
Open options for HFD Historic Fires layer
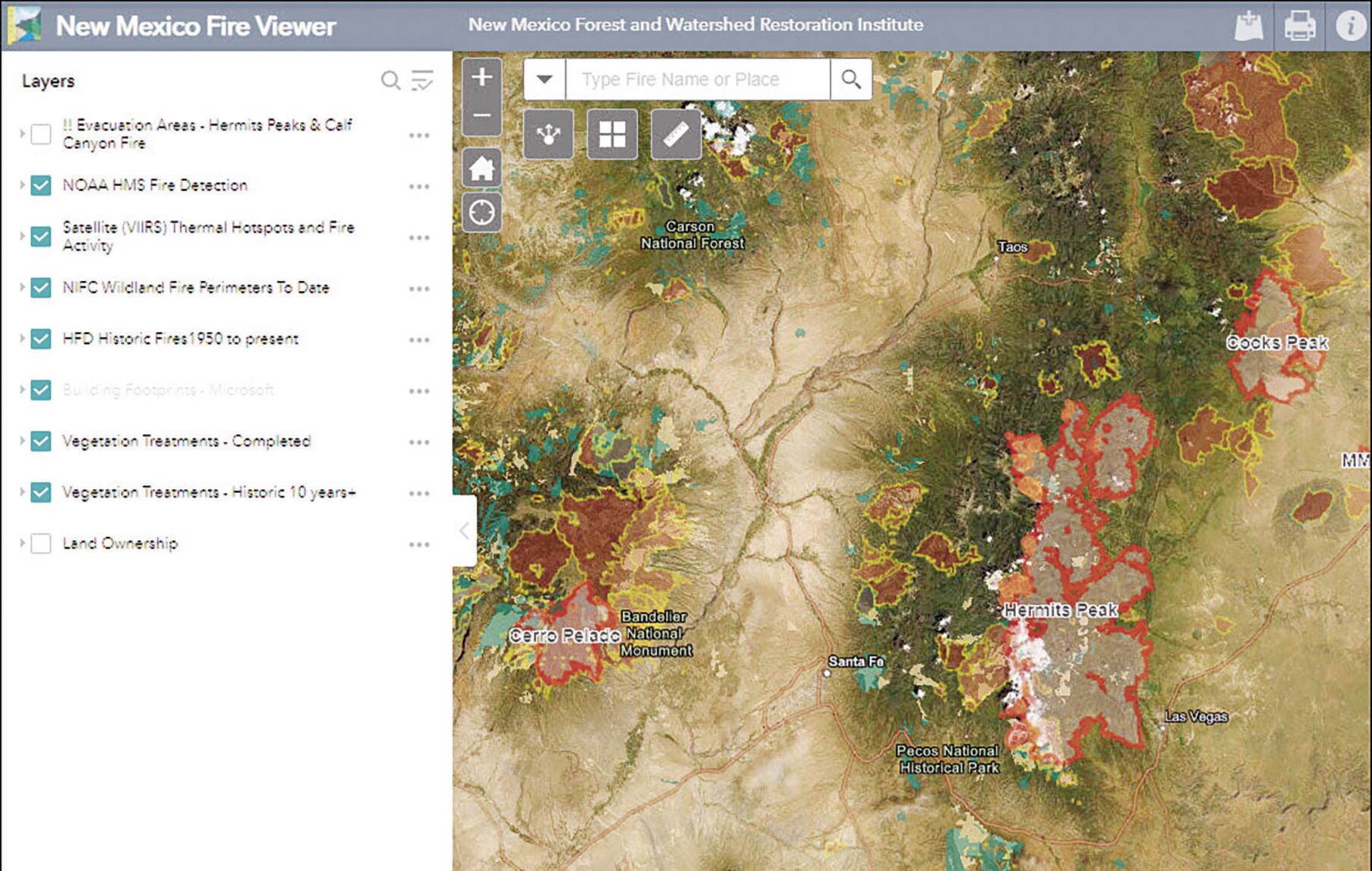tap(419, 339)
